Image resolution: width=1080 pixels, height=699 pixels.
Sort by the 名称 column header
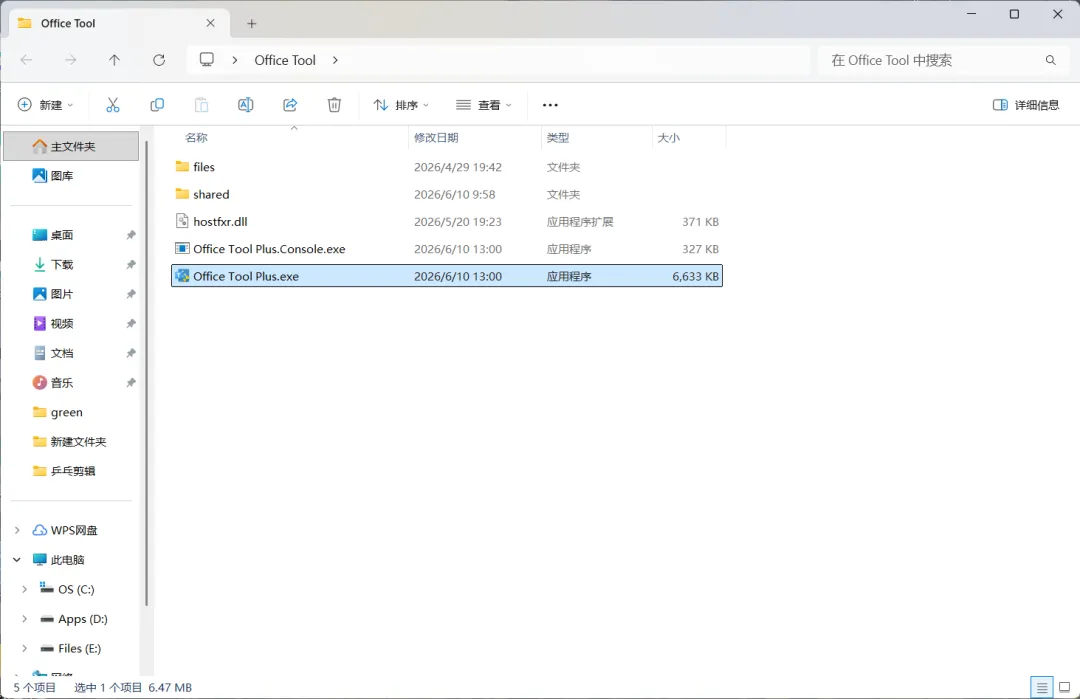[196, 137]
